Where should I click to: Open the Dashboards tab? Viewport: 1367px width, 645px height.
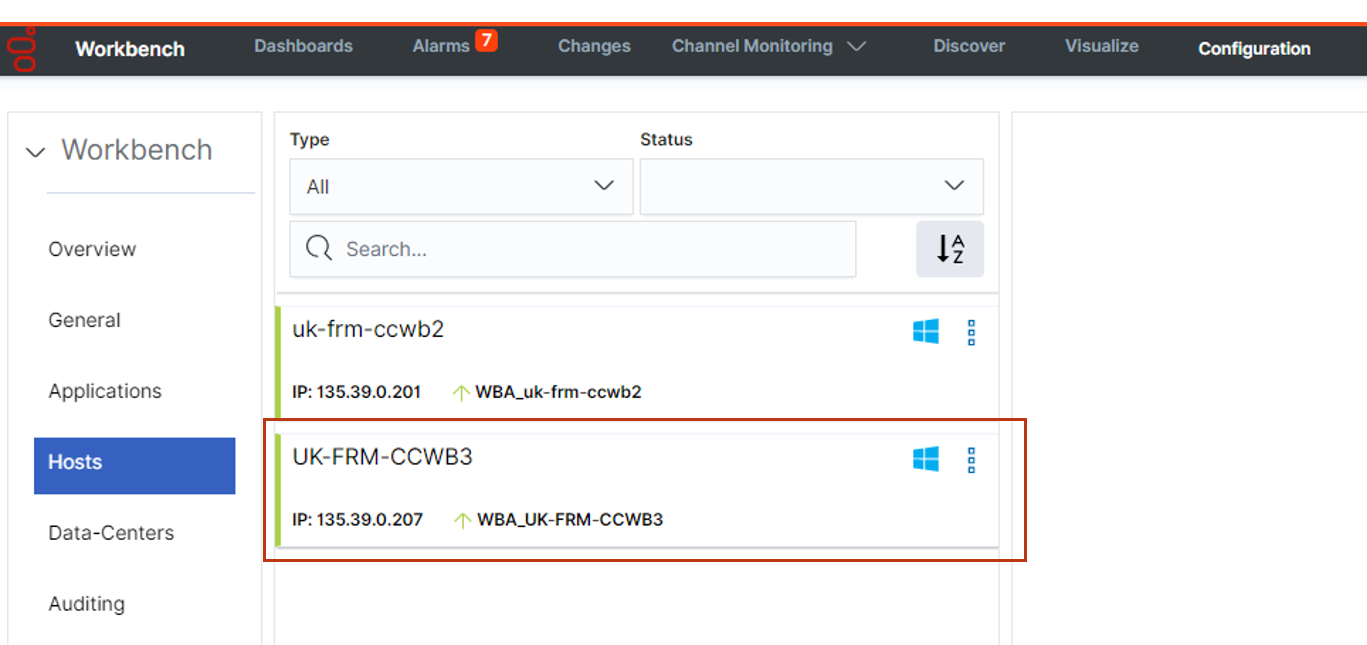click(303, 46)
